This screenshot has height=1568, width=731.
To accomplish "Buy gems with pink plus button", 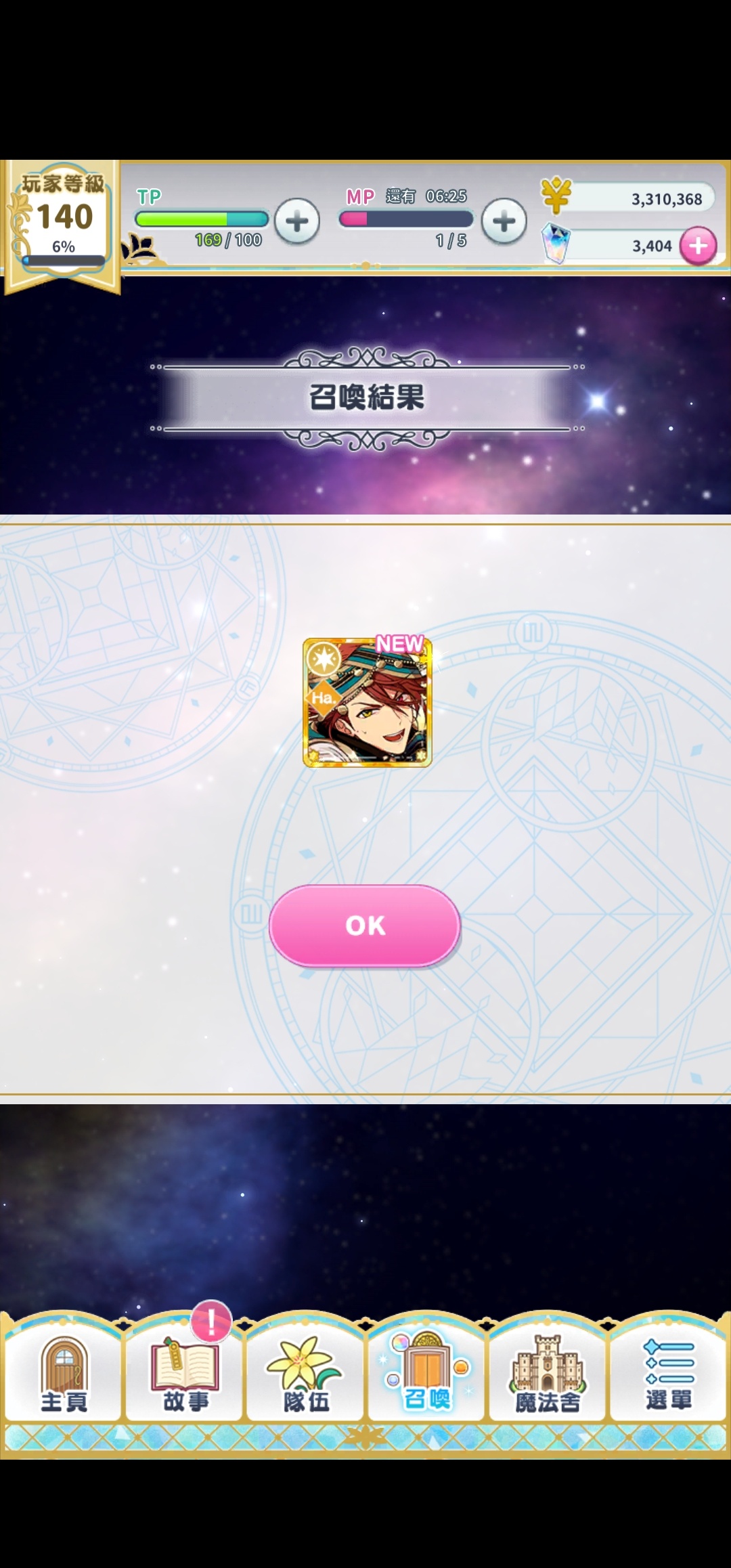I will (699, 246).
